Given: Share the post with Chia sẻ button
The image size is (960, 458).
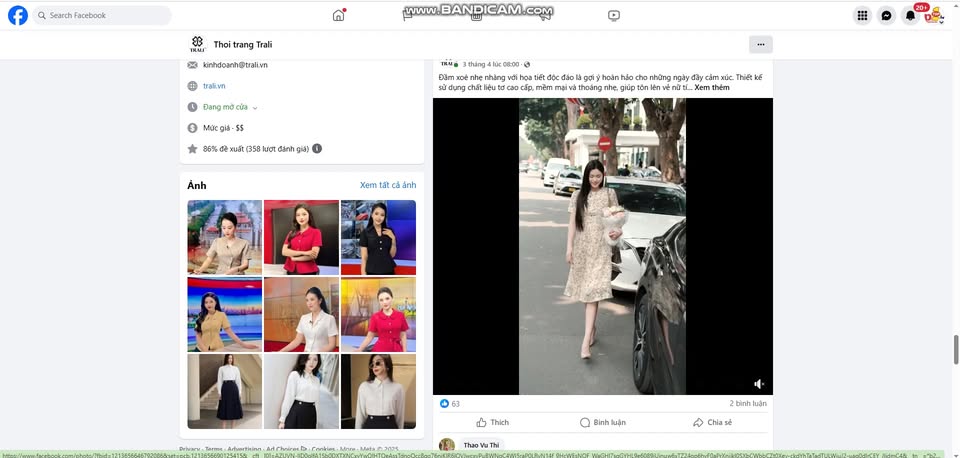Looking at the screenshot, I should (x=712, y=422).
